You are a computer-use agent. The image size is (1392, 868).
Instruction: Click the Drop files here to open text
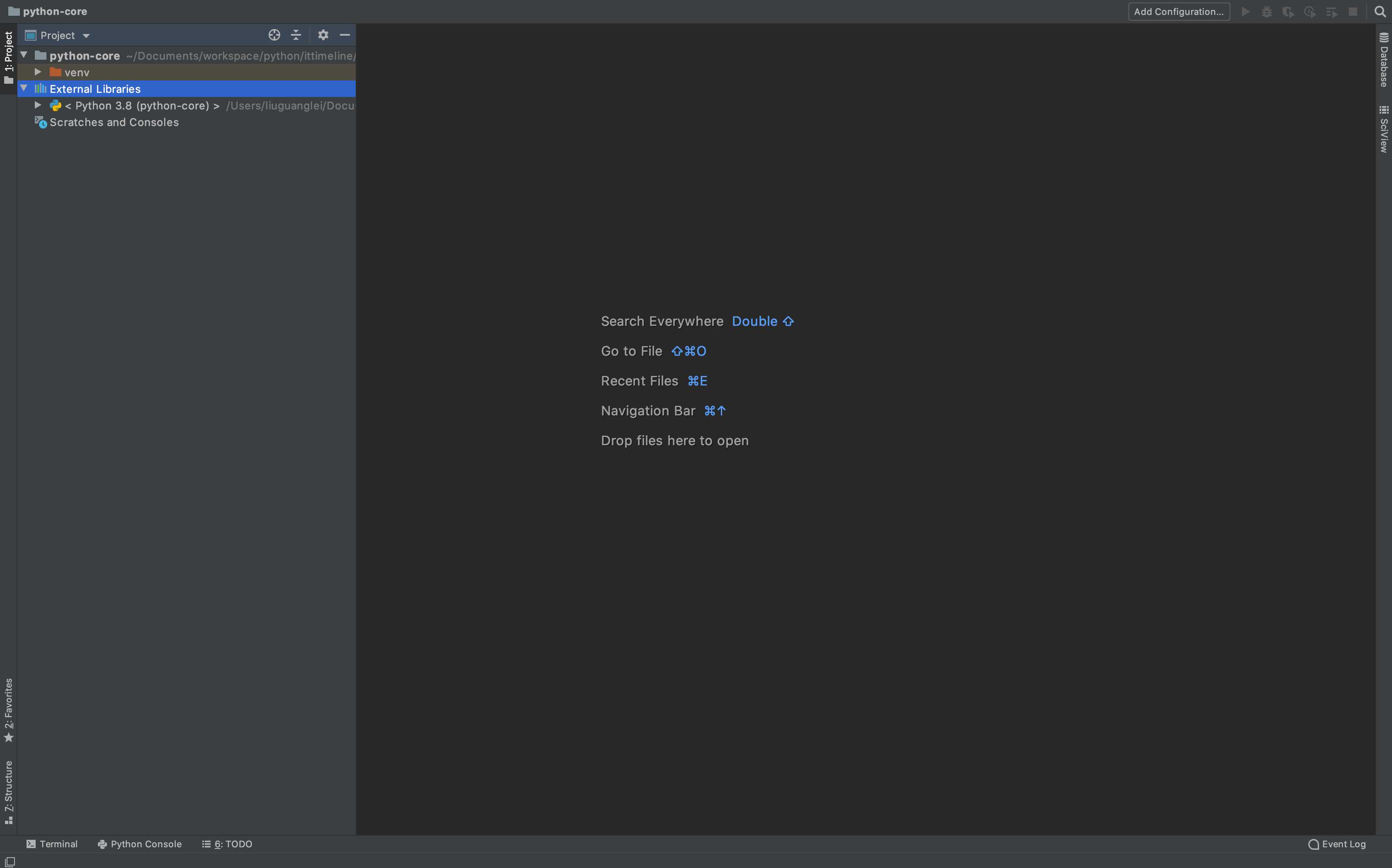coord(674,440)
